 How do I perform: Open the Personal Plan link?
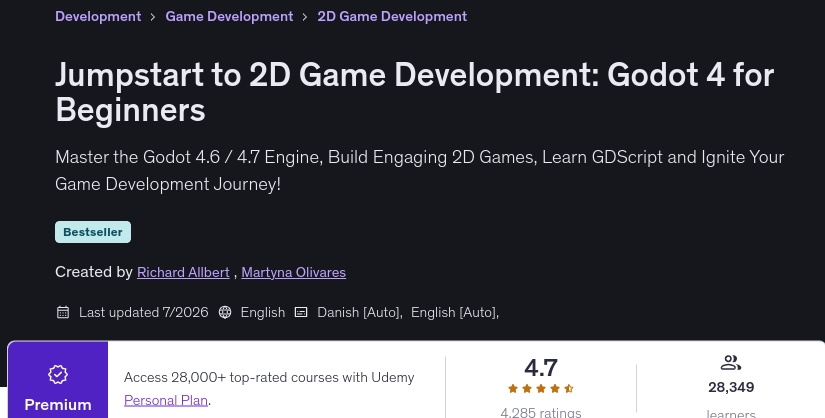pyautogui.click(x=166, y=400)
